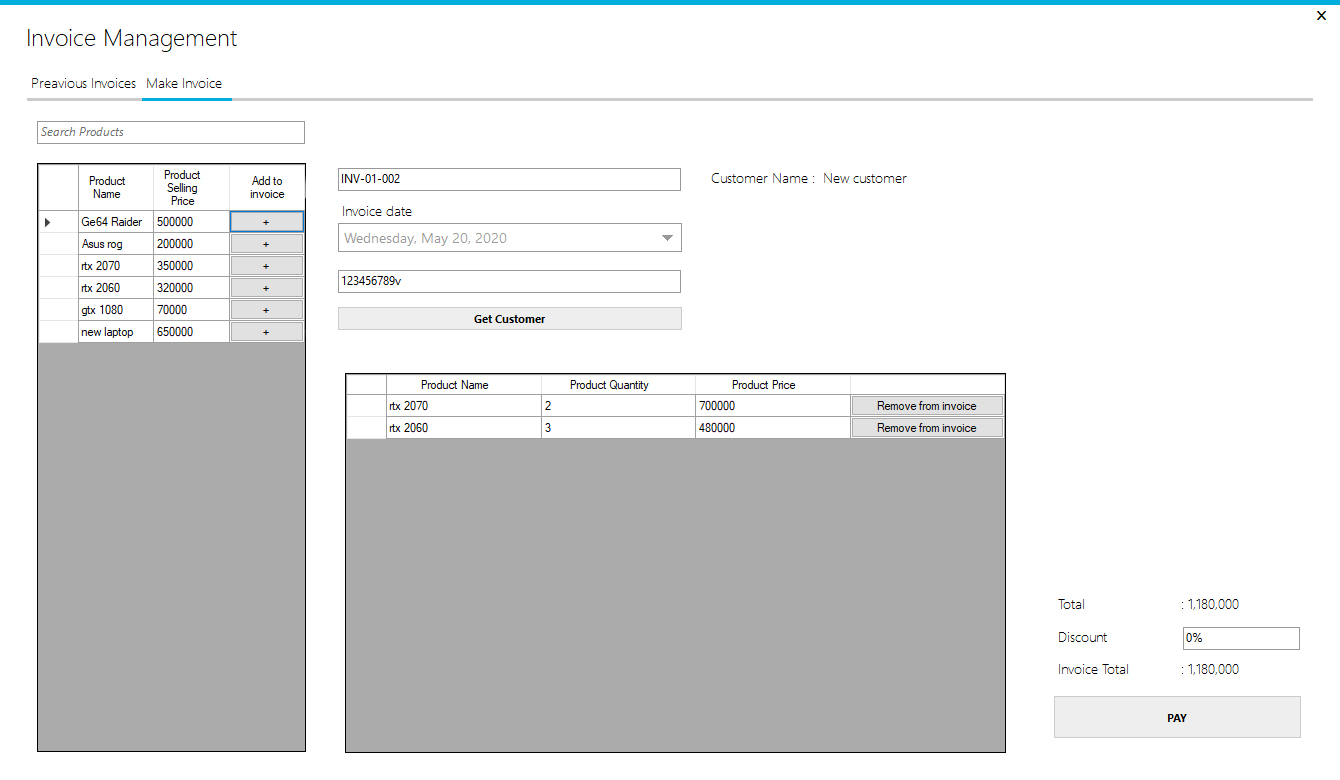The image size is (1340, 780).
Task: Remove rtx 2070 from invoice
Action: coord(927,406)
